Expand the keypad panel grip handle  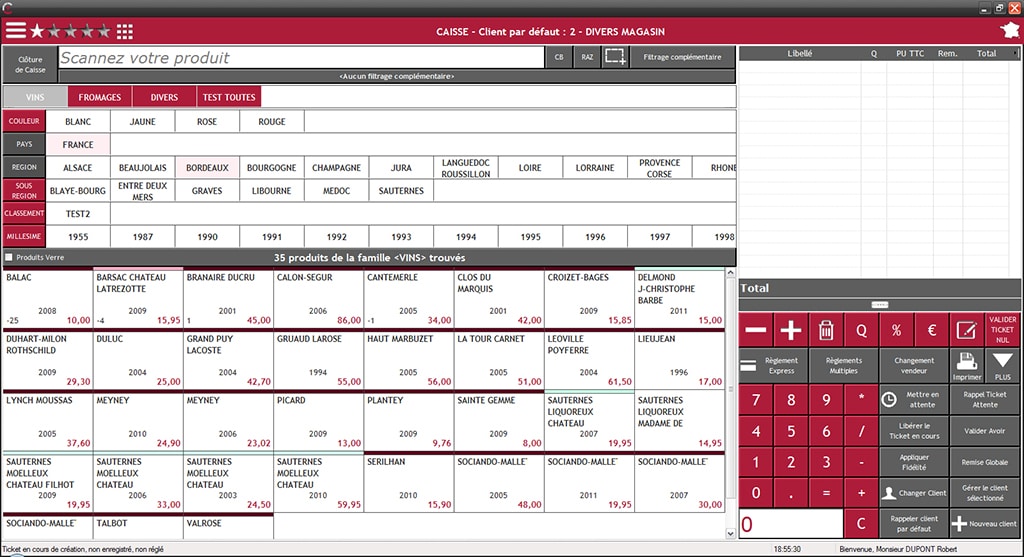(879, 304)
